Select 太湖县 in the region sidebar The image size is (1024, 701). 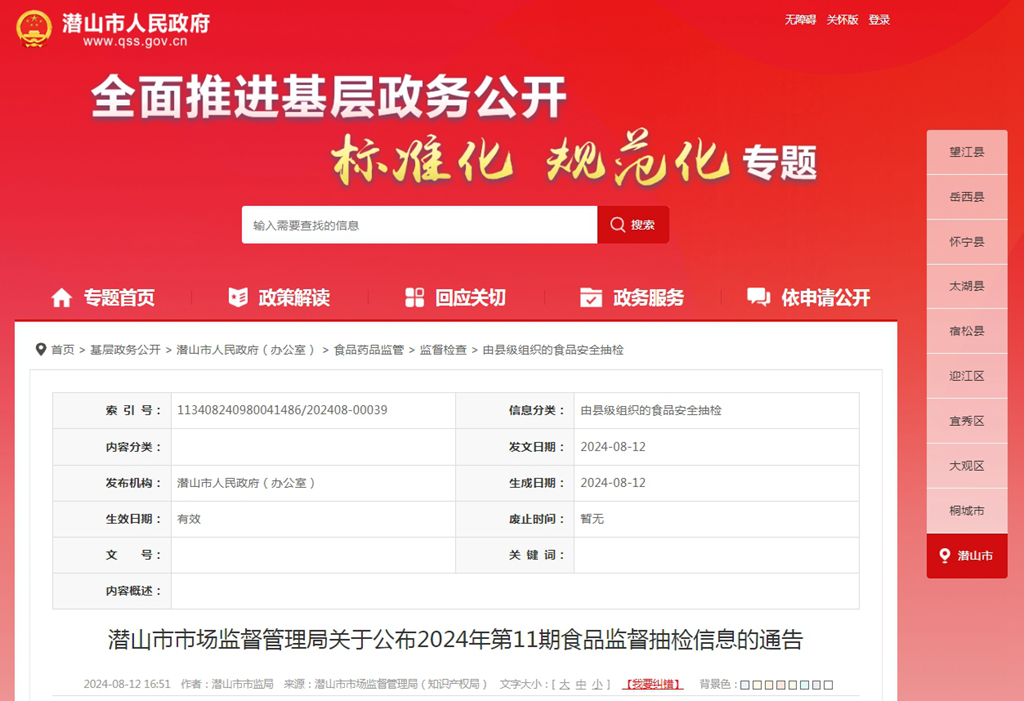pyautogui.click(x=967, y=287)
